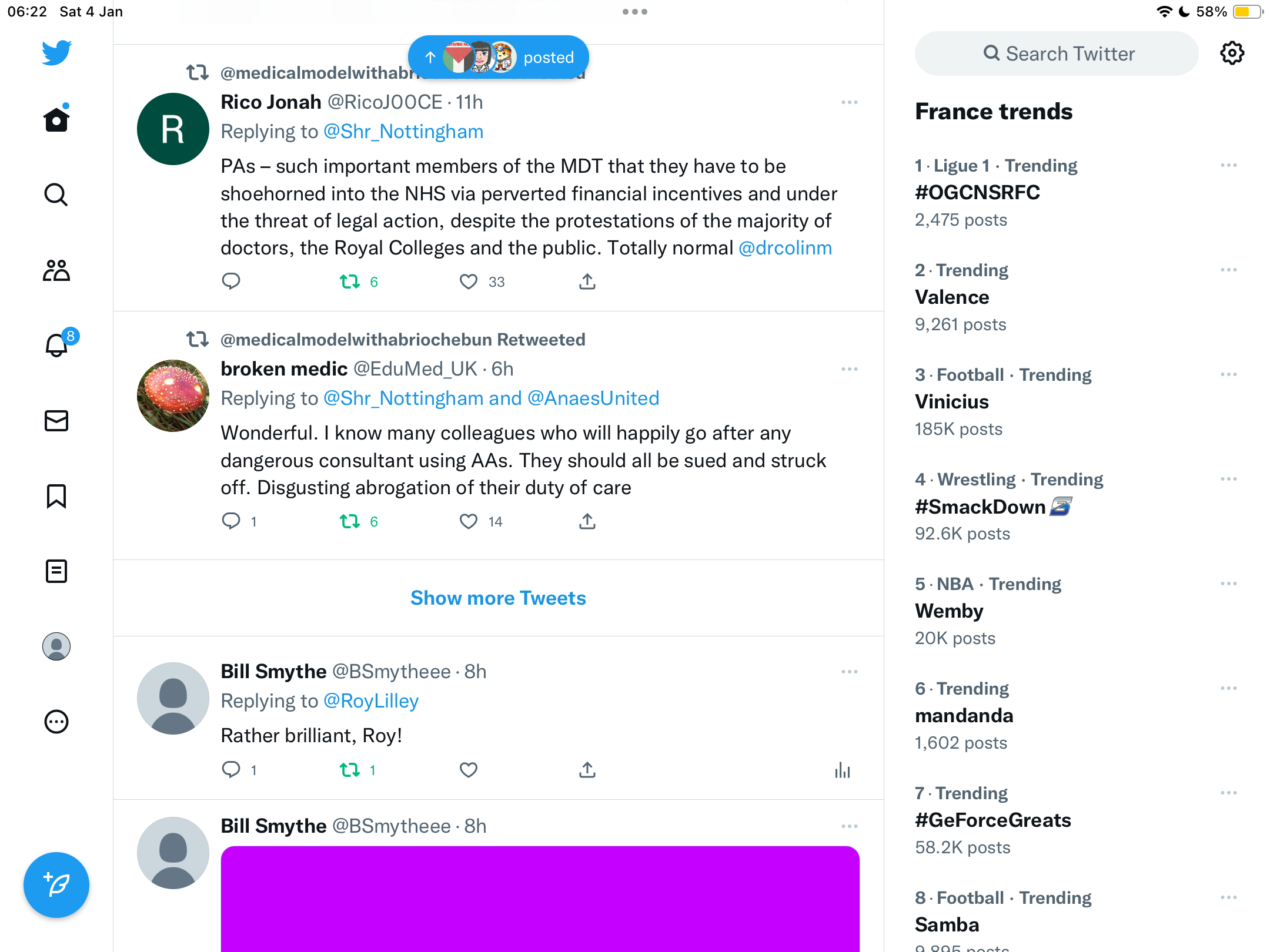The image size is (1270, 952).
Task: Like Rico Jonah's tweet
Action: click(469, 282)
